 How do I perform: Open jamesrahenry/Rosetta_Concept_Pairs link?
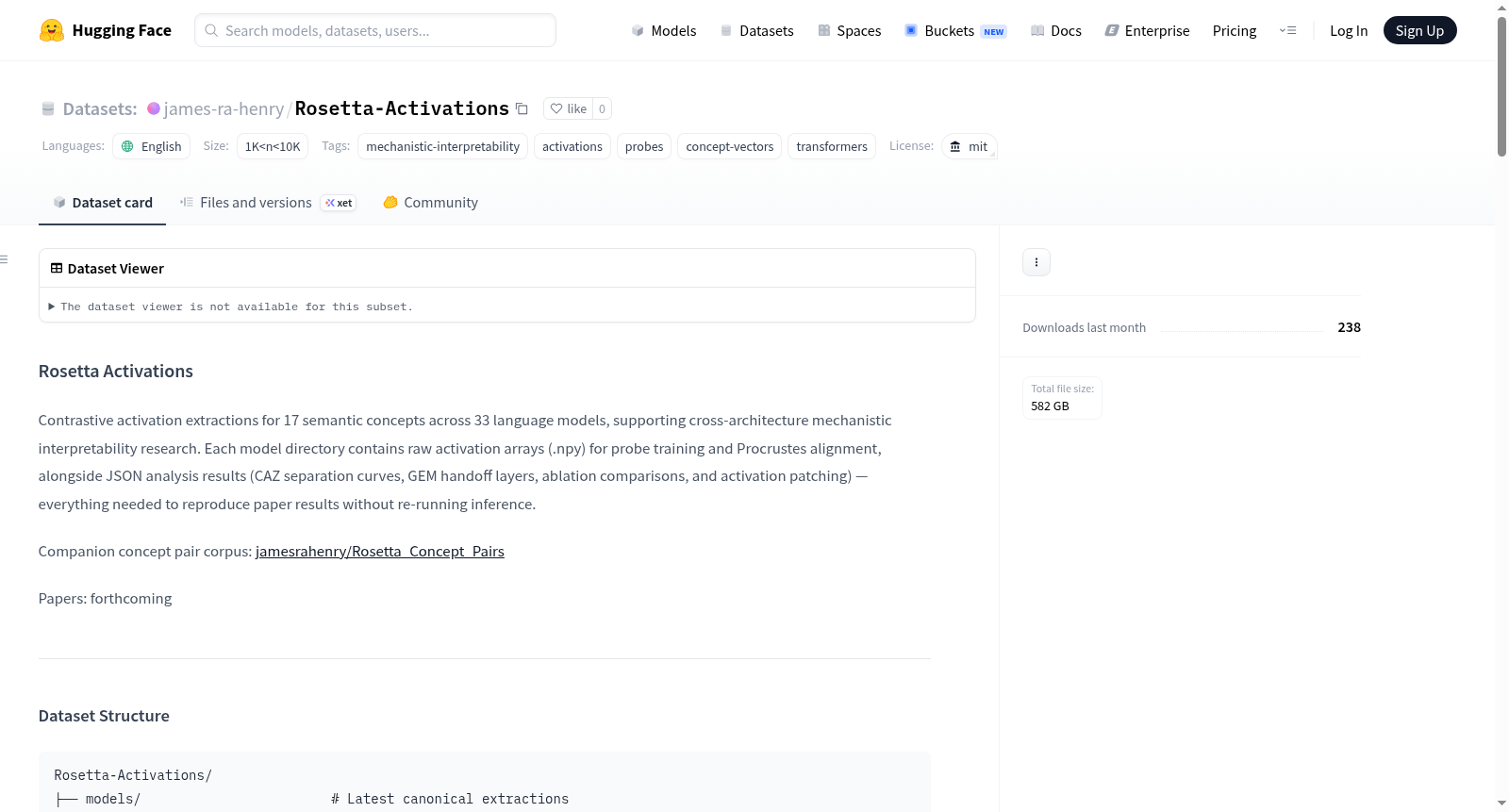pyautogui.click(x=380, y=551)
